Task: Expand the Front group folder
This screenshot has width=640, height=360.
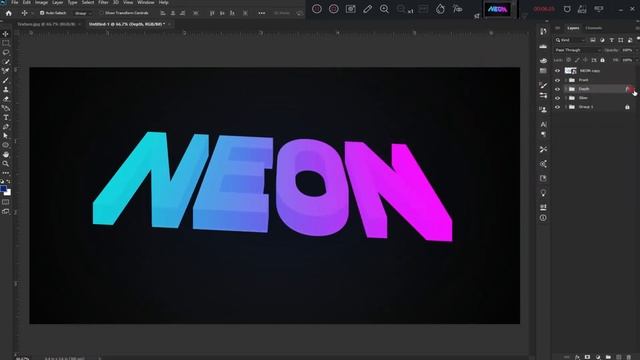Action: 566,80
